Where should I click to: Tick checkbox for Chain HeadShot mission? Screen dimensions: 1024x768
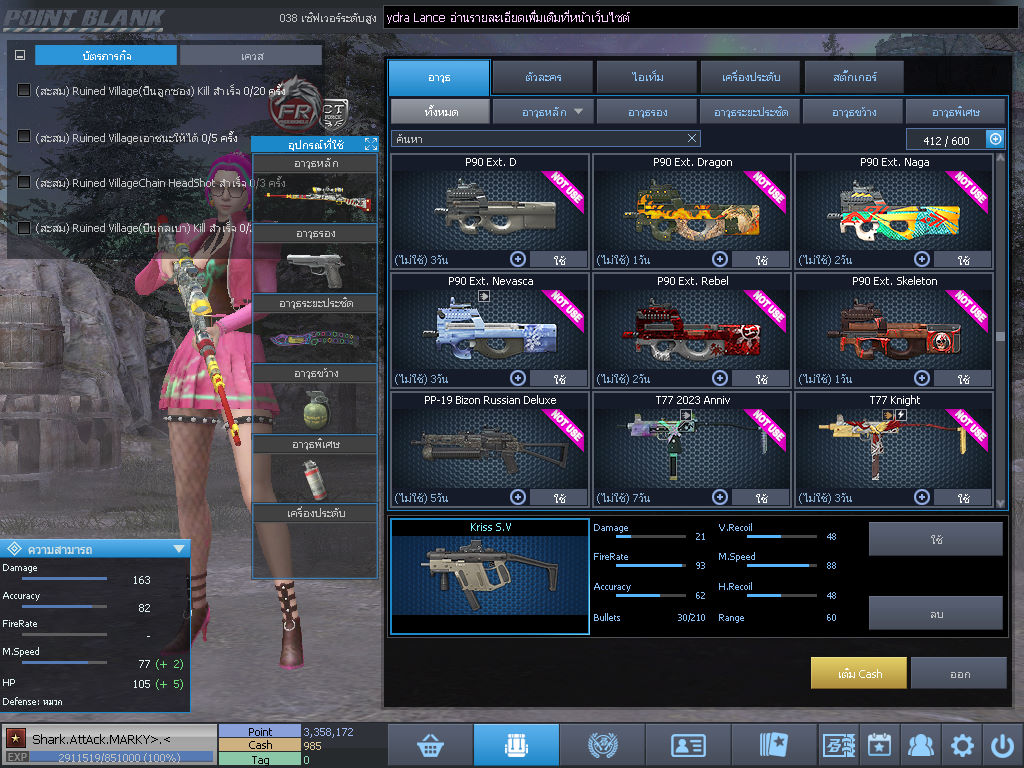click(24, 182)
